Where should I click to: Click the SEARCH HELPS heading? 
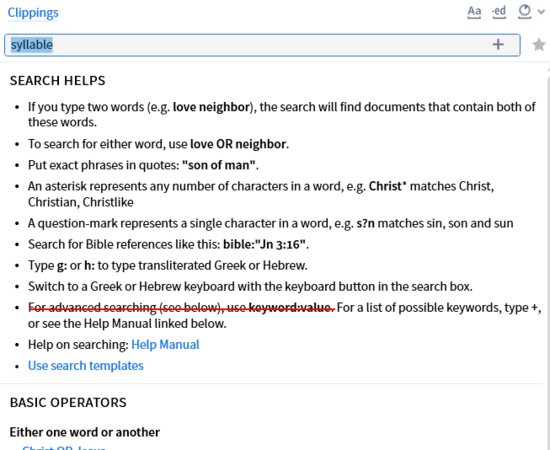(58, 81)
